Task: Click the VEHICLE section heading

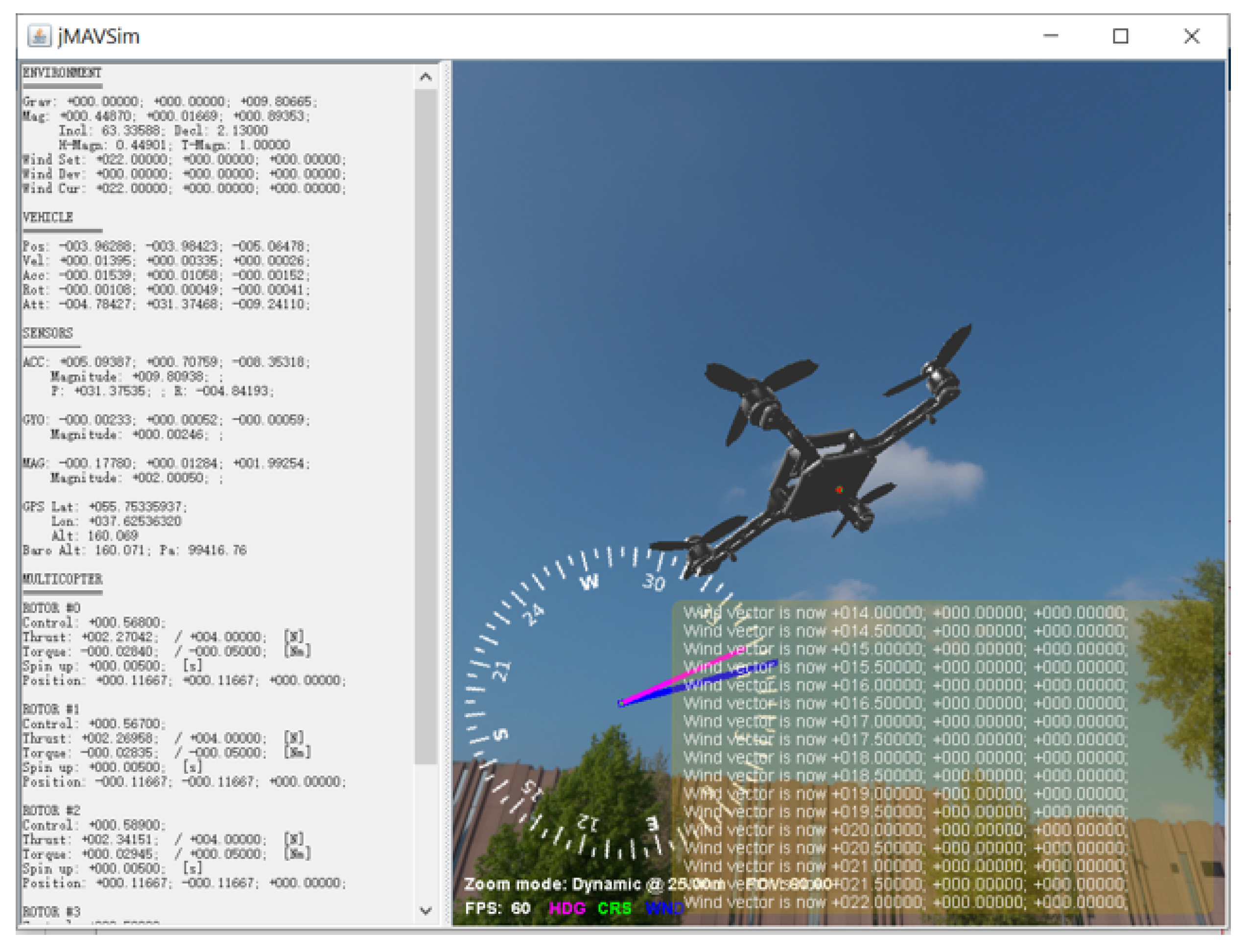Action: point(47,217)
